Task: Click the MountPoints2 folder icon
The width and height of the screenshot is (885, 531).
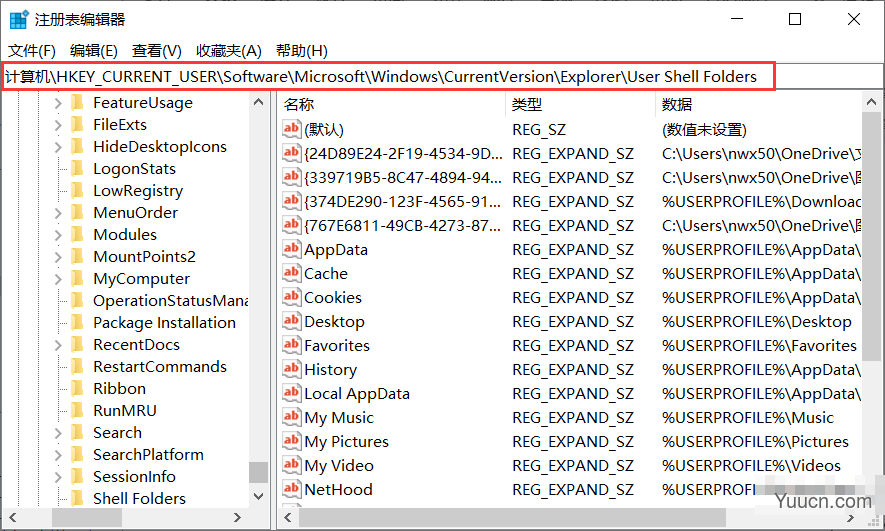Action: pos(78,257)
